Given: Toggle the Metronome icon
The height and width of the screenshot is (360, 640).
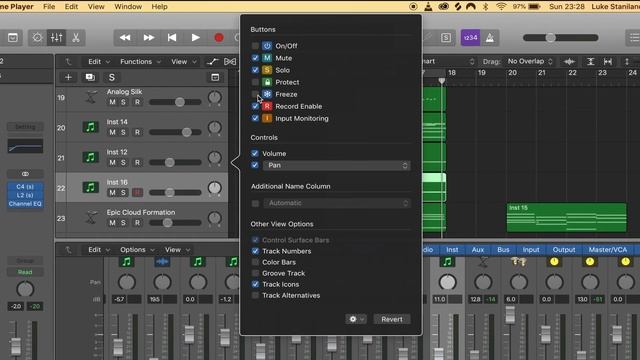Looking at the screenshot, I should point(490,38).
